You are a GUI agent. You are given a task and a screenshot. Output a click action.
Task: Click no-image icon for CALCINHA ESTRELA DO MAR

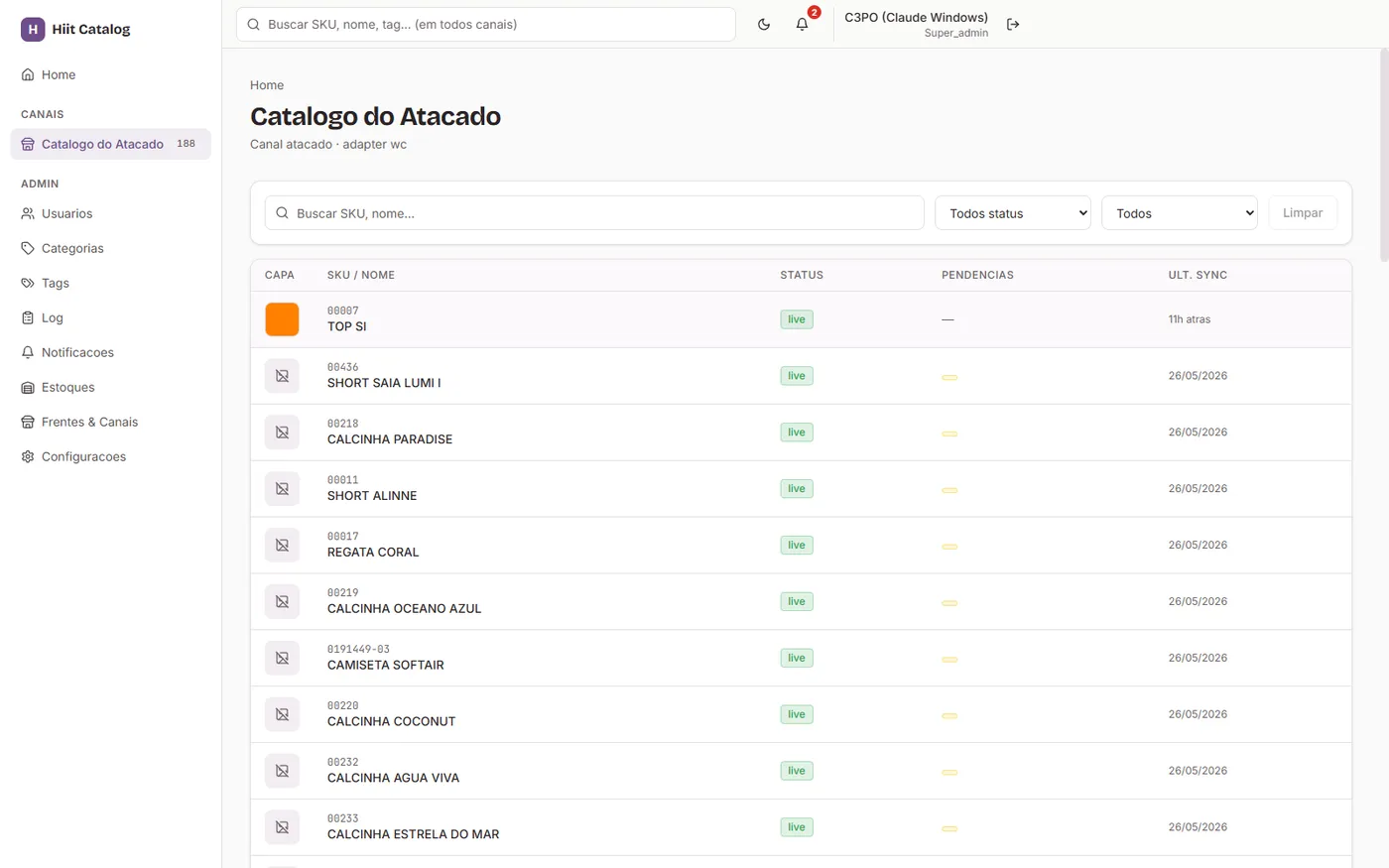pyautogui.click(x=282, y=828)
